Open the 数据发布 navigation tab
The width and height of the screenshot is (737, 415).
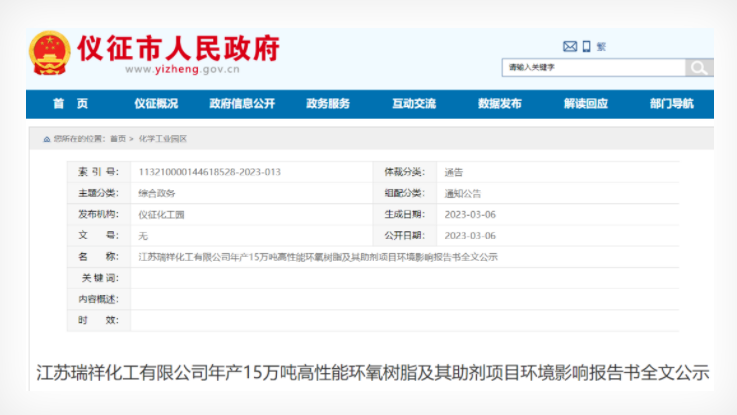(500, 103)
